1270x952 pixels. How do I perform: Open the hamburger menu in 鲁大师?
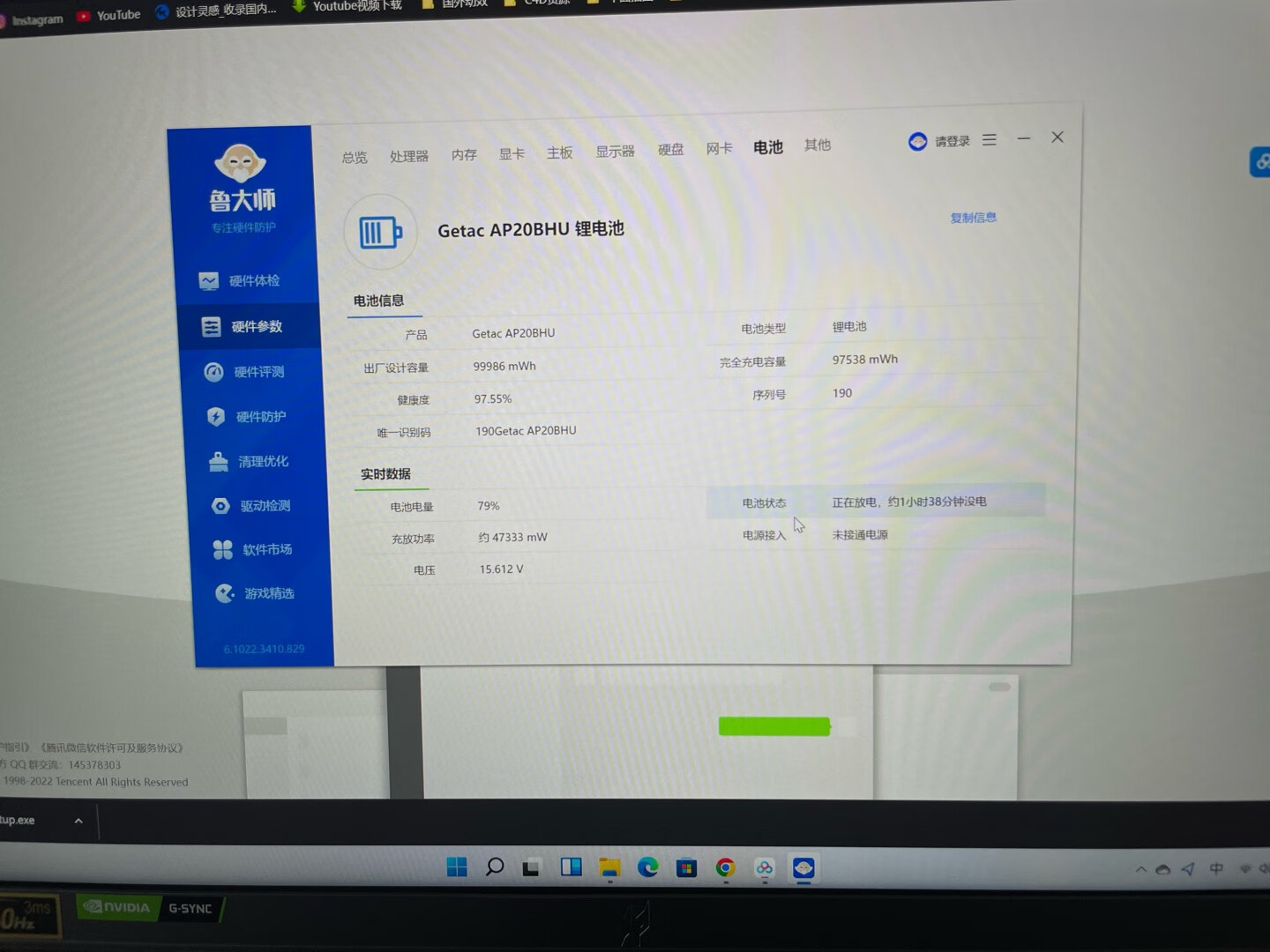click(x=990, y=140)
